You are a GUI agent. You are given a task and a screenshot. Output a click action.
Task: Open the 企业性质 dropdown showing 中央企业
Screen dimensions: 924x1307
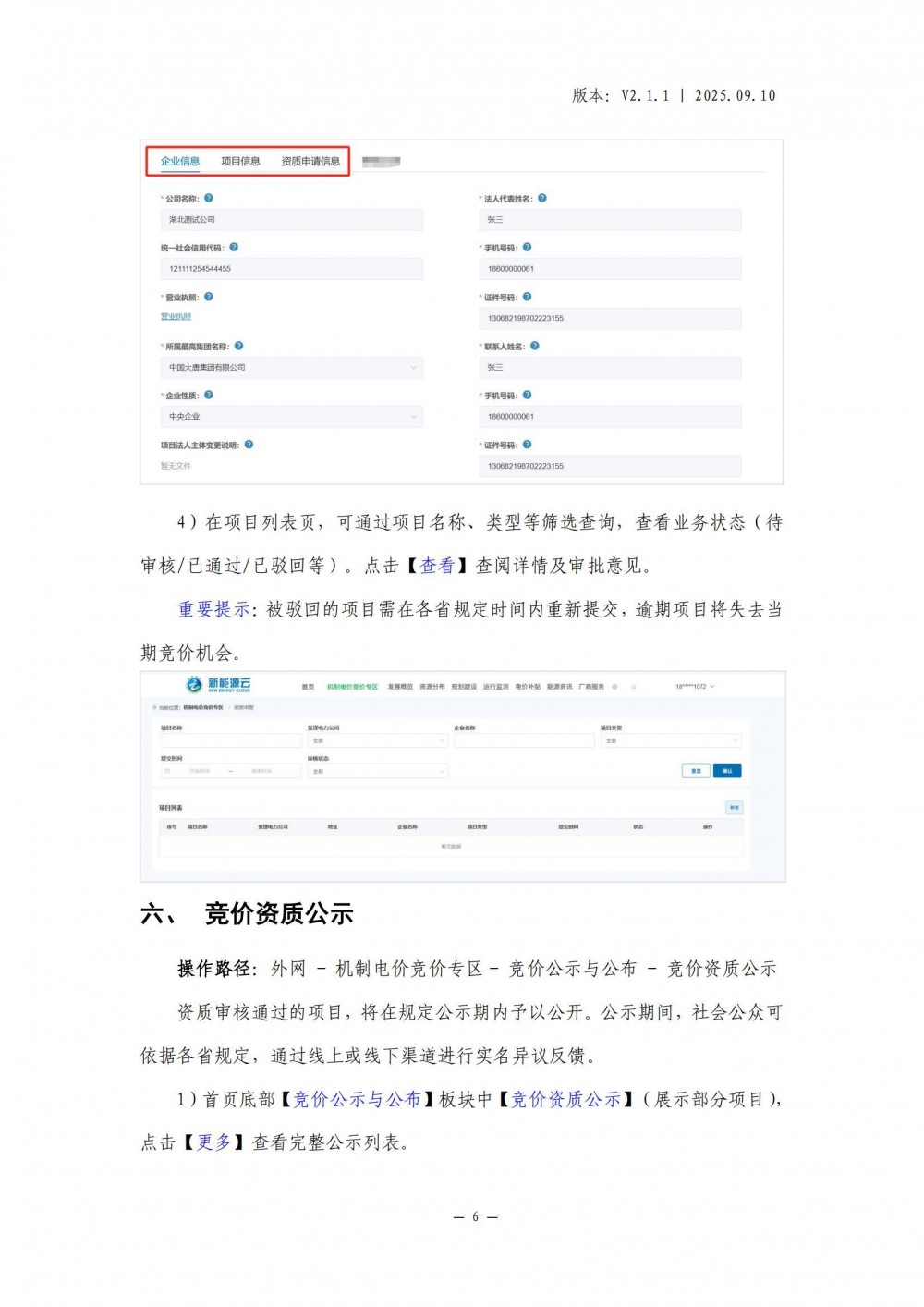coord(291,417)
